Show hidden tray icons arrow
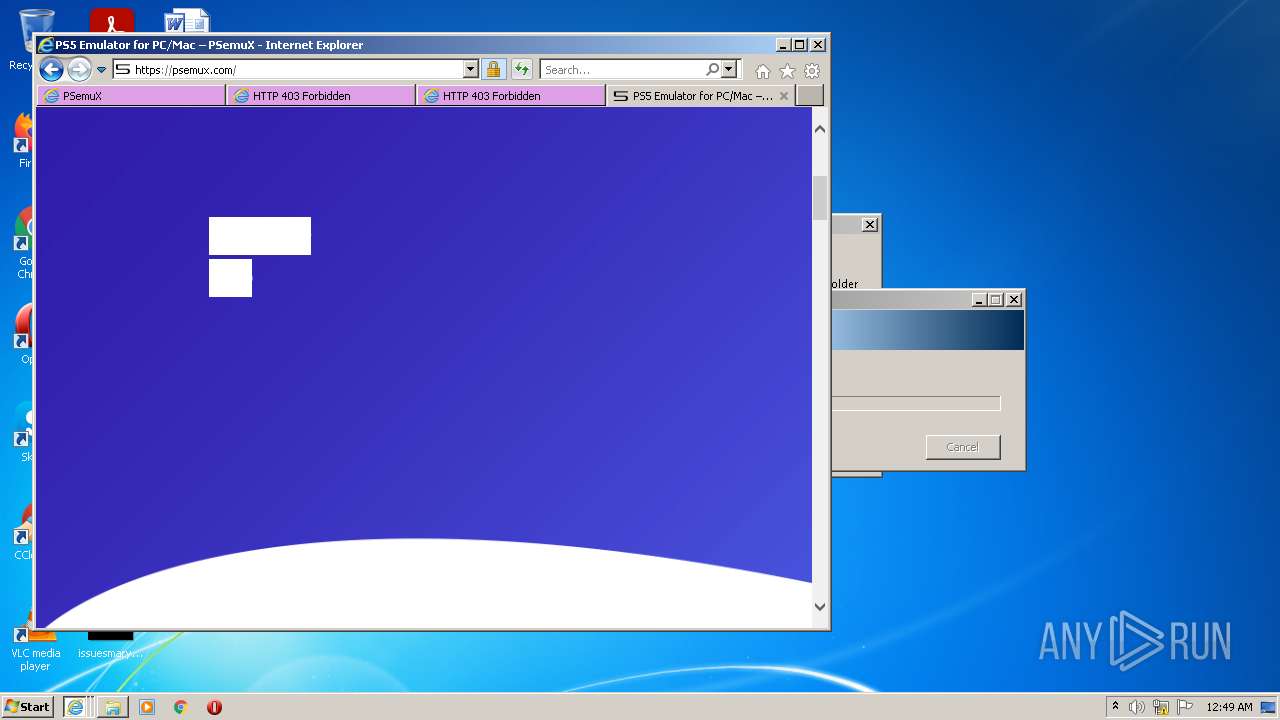Image resolution: width=1280 pixels, height=720 pixels. click(1116, 707)
